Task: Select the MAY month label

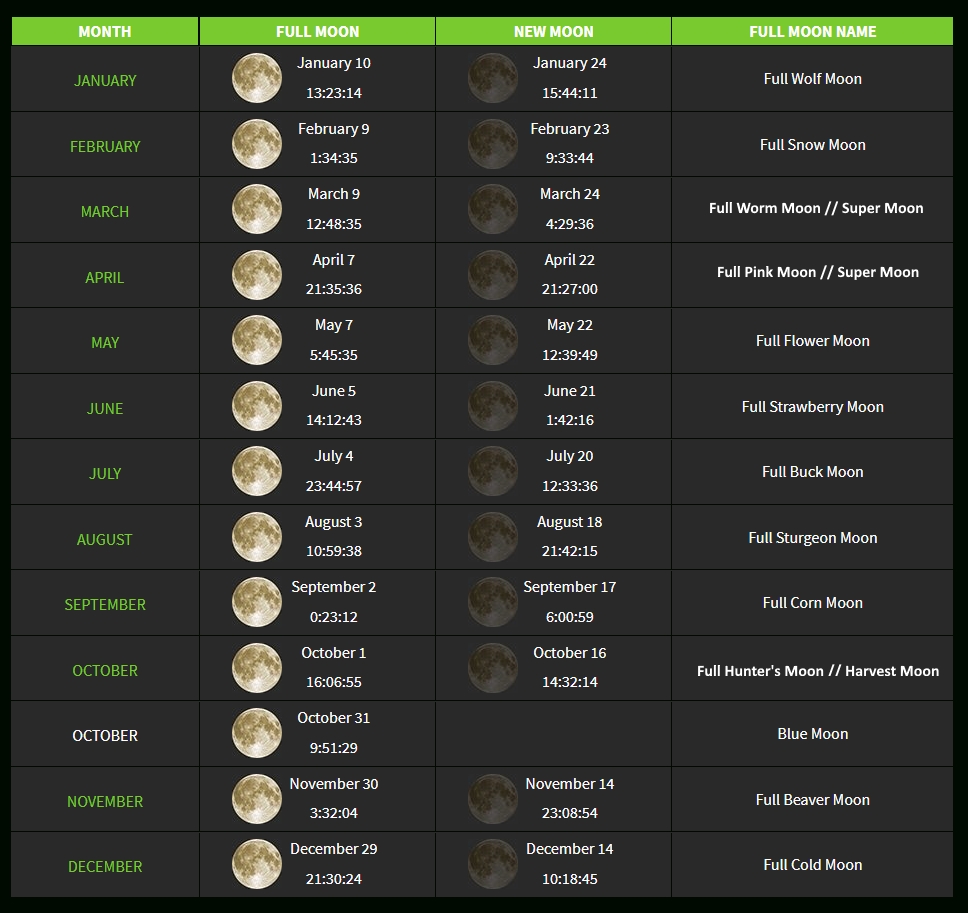Action: (105, 343)
